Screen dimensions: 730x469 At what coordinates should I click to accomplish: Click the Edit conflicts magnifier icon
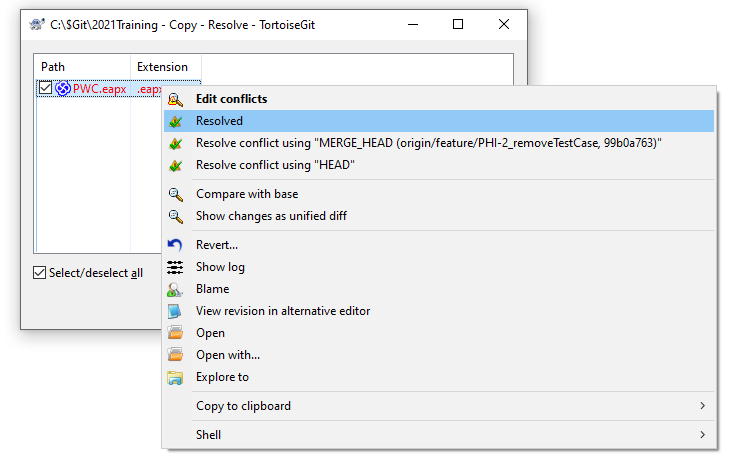click(x=176, y=99)
